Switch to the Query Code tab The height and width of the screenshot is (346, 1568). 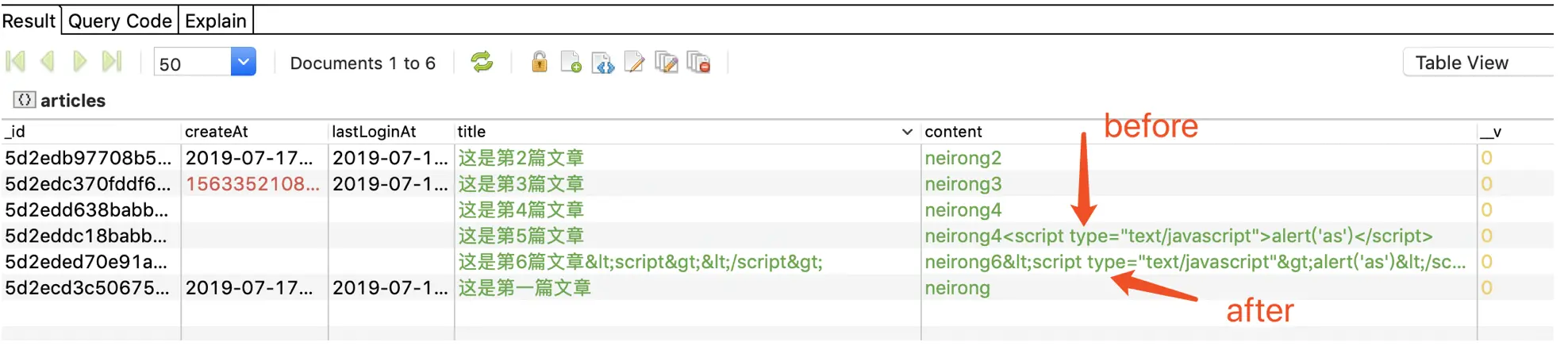point(120,21)
